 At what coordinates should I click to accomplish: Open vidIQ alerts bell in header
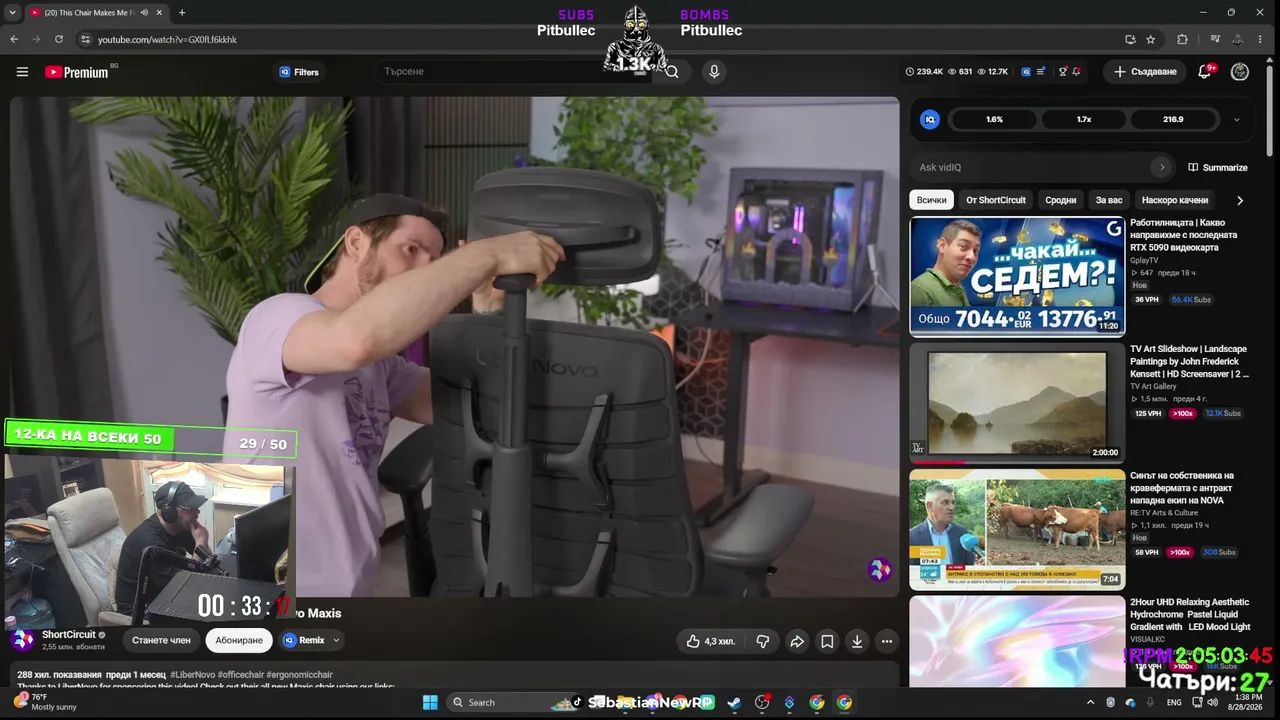click(x=1077, y=72)
